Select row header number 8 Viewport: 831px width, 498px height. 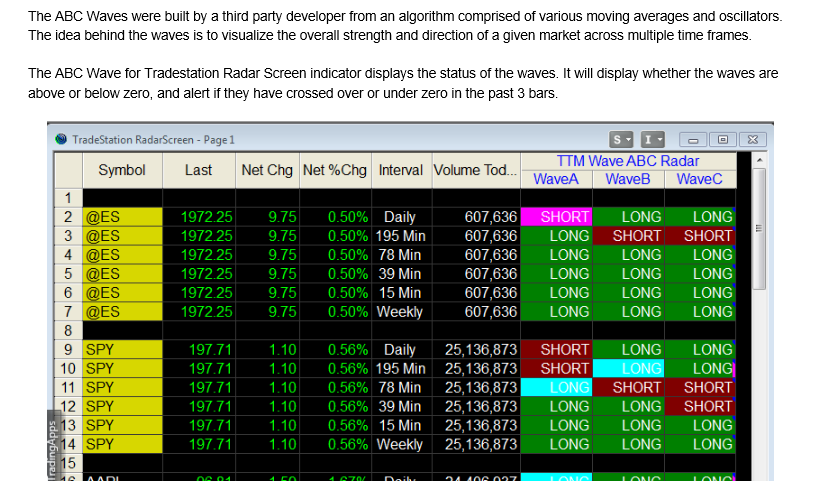click(x=68, y=331)
